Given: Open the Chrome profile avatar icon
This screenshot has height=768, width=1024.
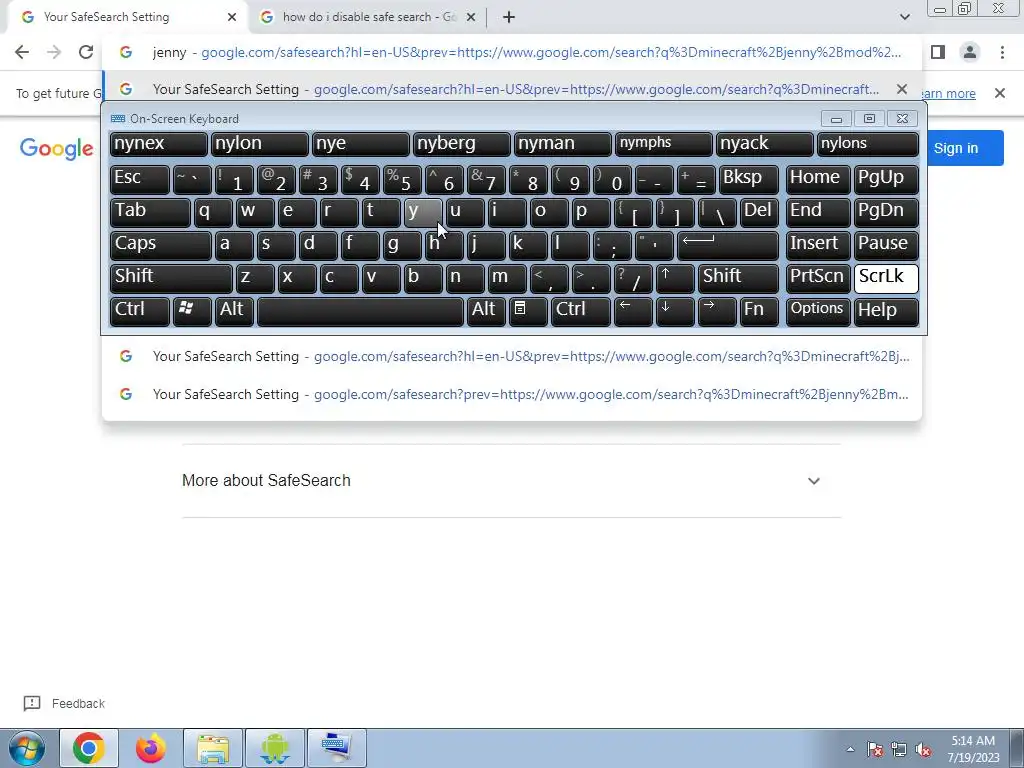Looking at the screenshot, I should coord(970,52).
